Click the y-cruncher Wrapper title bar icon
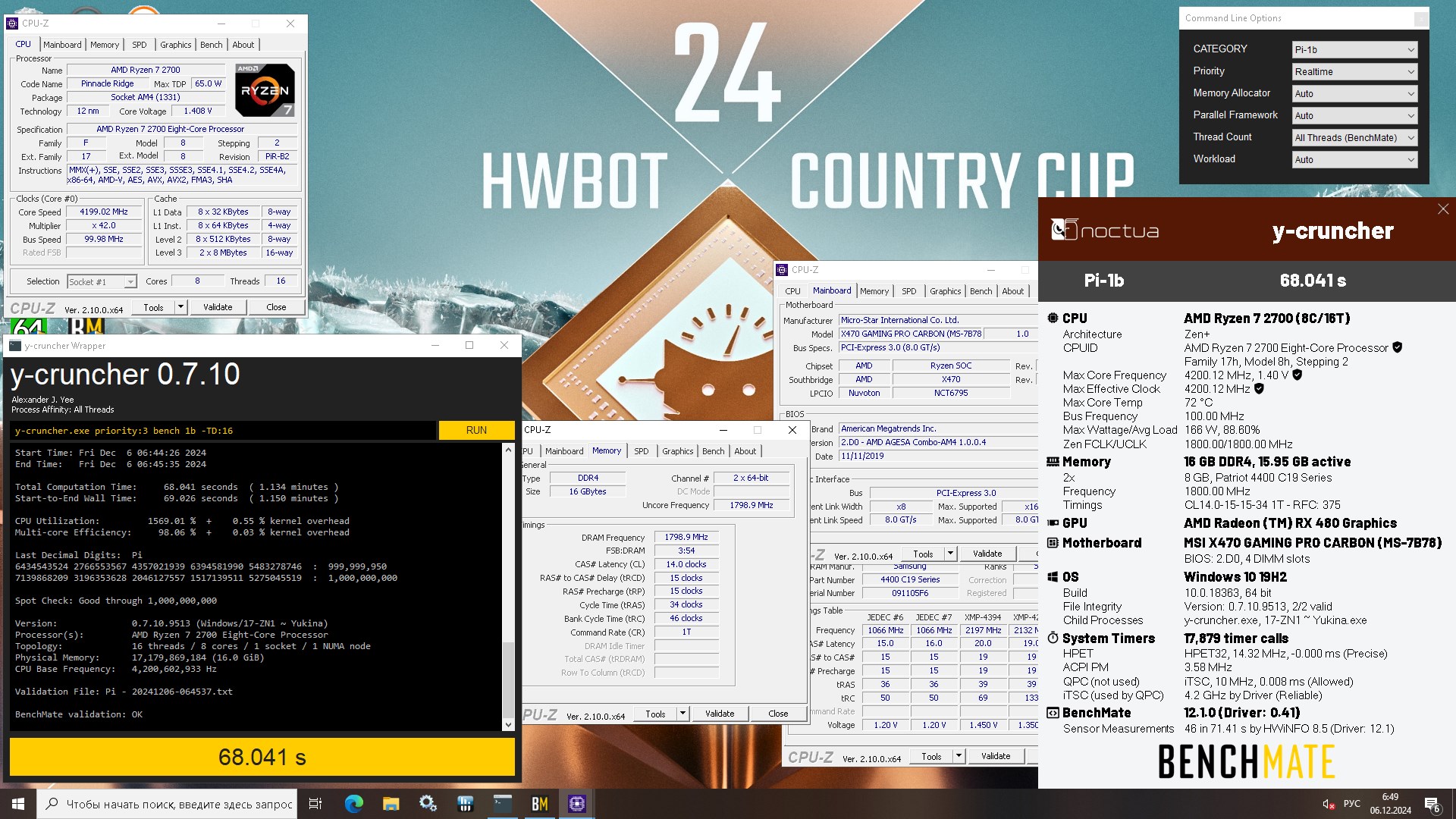Screen dimensions: 1456x819 tap(15, 346)
